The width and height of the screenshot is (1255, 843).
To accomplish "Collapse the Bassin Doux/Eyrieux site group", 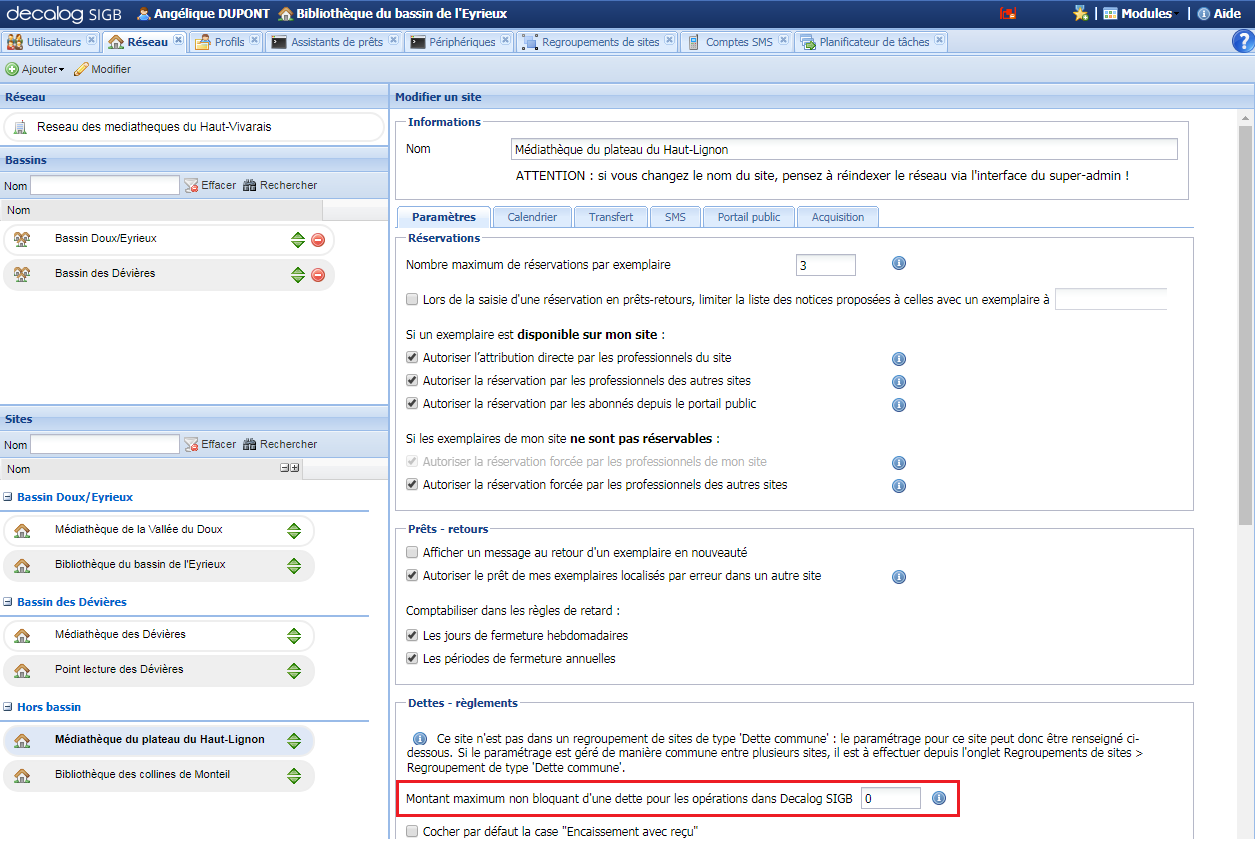I will pos(8,497).
